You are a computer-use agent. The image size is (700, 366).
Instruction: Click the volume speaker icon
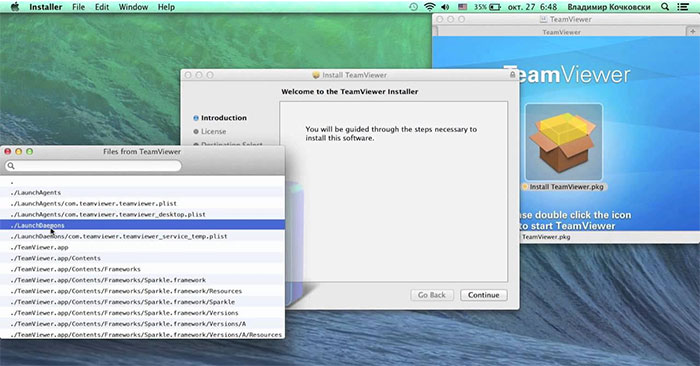tap(445, 7)
